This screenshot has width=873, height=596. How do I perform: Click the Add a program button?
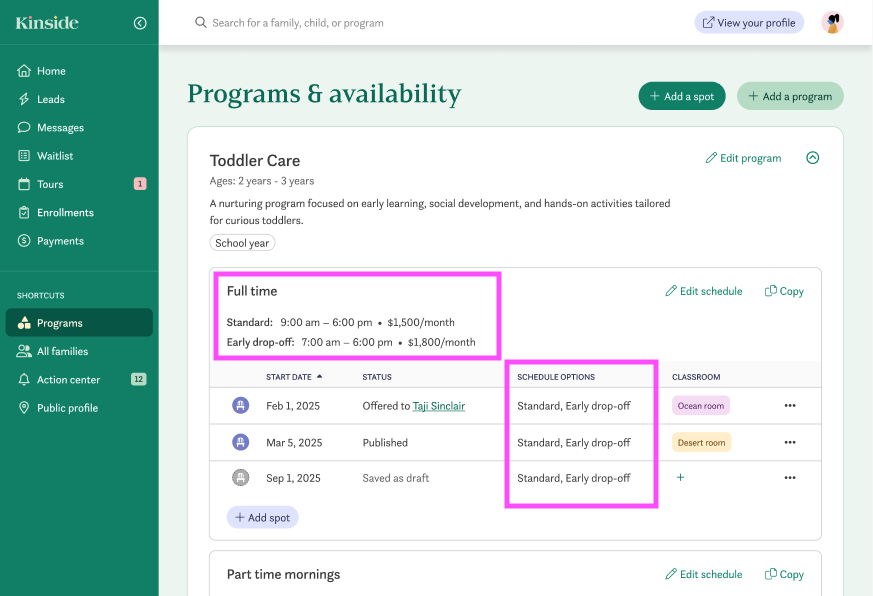(x=790, y=96)
